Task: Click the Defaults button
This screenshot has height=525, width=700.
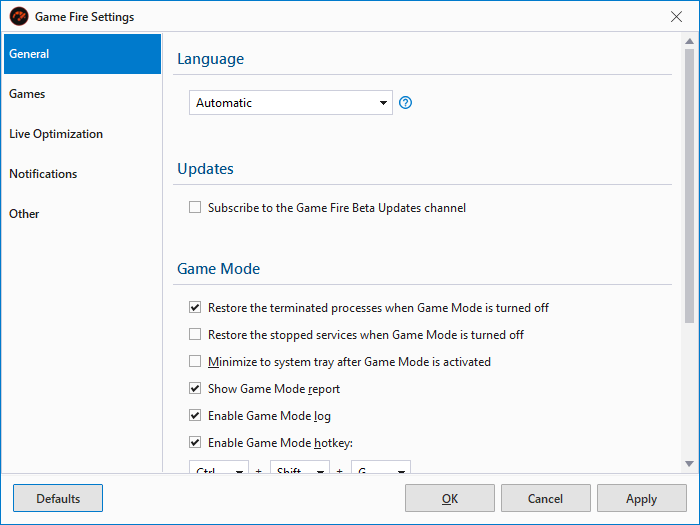Action: coord(58,498)
